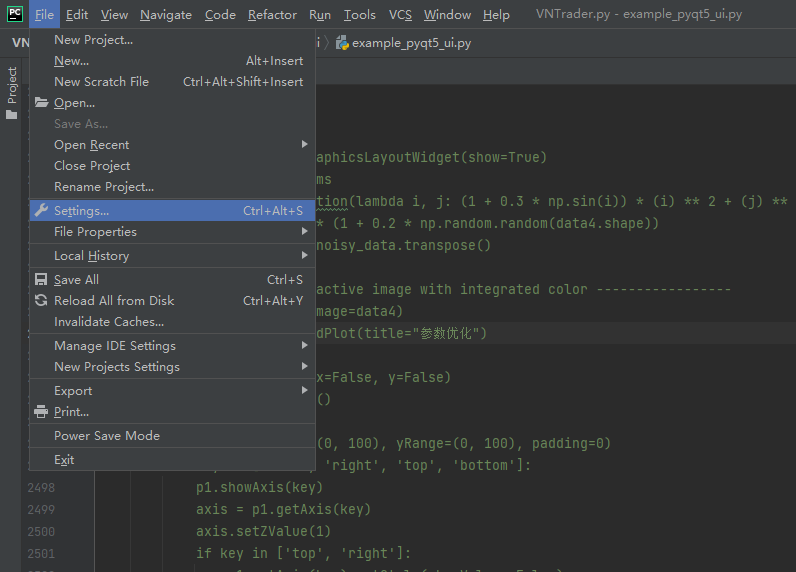
Task: Open the Refactor menu
Action: tap(272, 15)
